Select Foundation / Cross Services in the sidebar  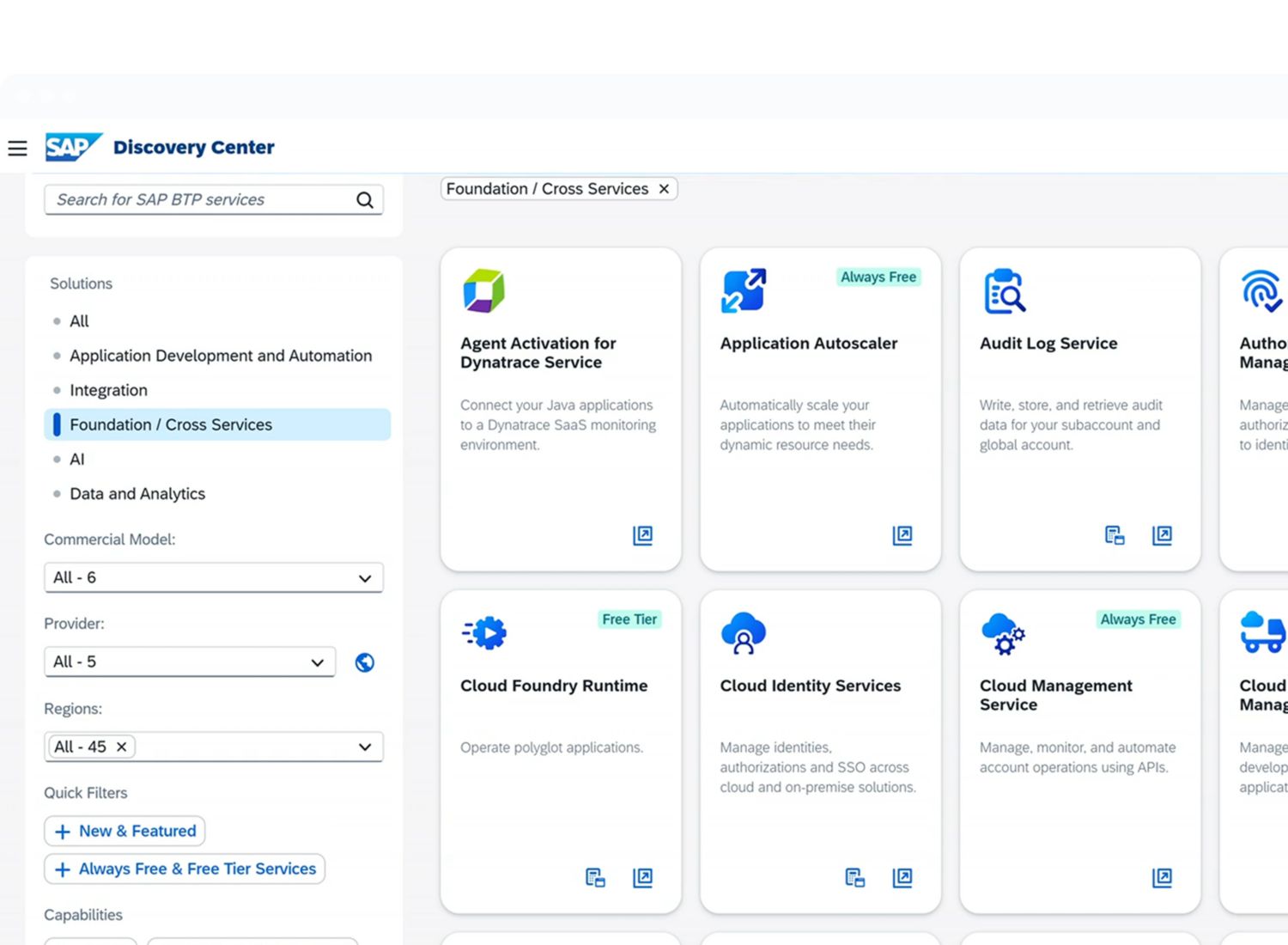[x=217, y=424]
